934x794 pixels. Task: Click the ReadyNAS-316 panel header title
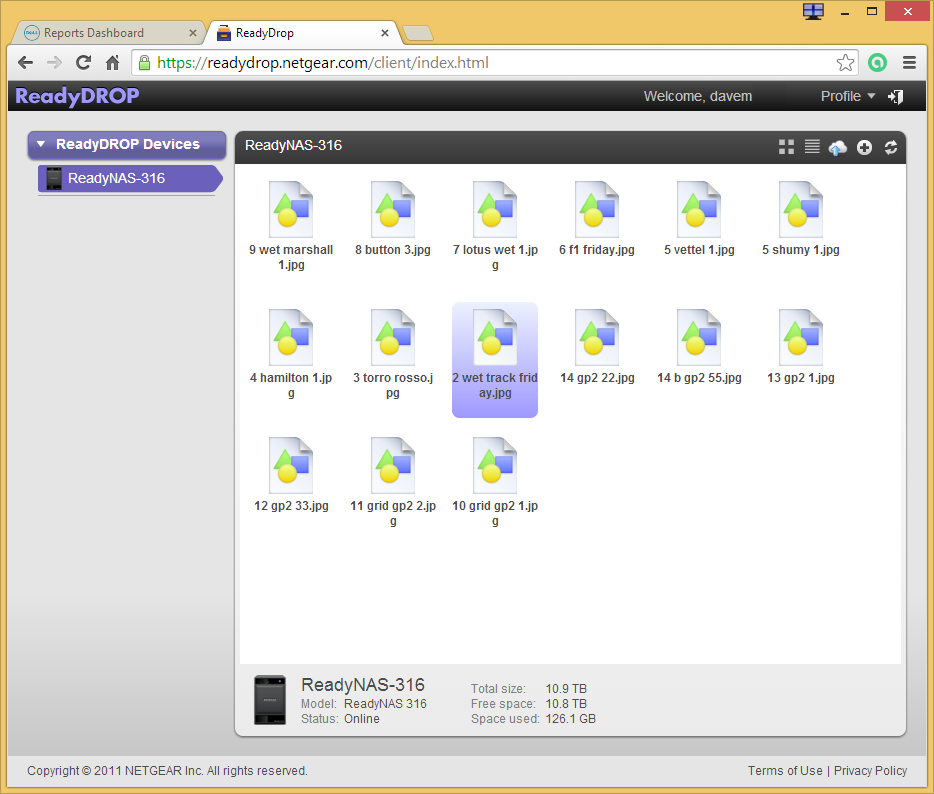[293, 145]
